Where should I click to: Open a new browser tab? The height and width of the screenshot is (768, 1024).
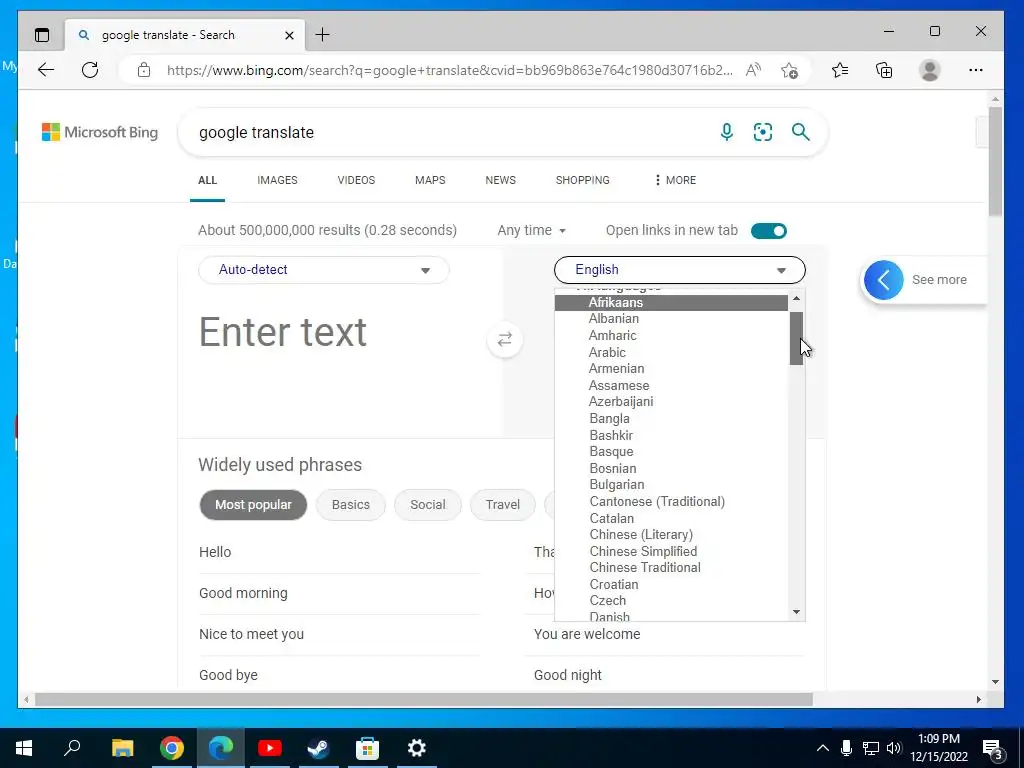click(x=323, y=35)
